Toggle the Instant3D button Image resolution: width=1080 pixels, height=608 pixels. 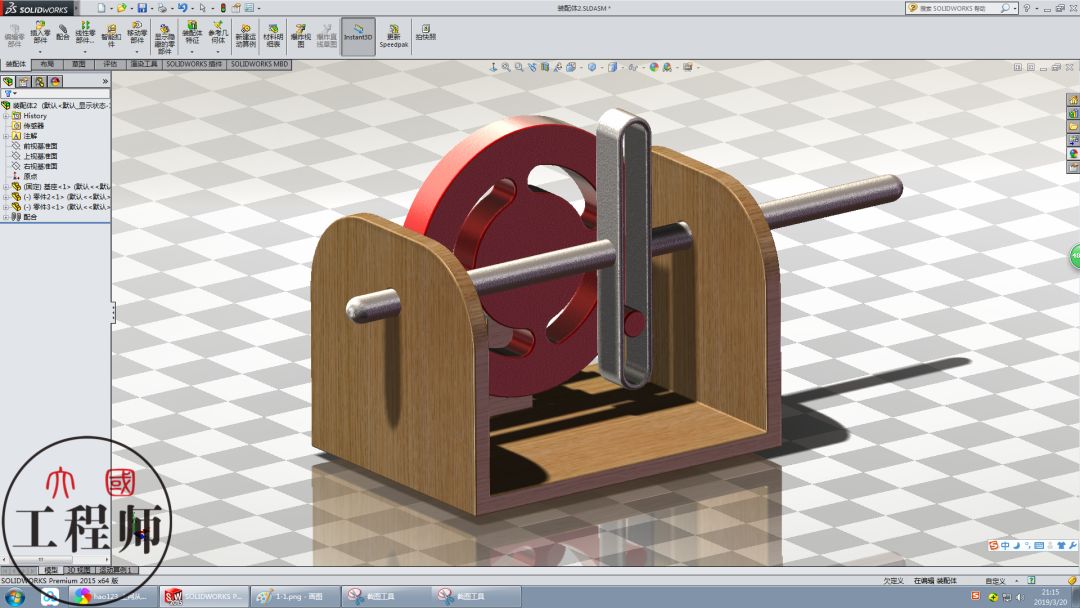(358, 36)
